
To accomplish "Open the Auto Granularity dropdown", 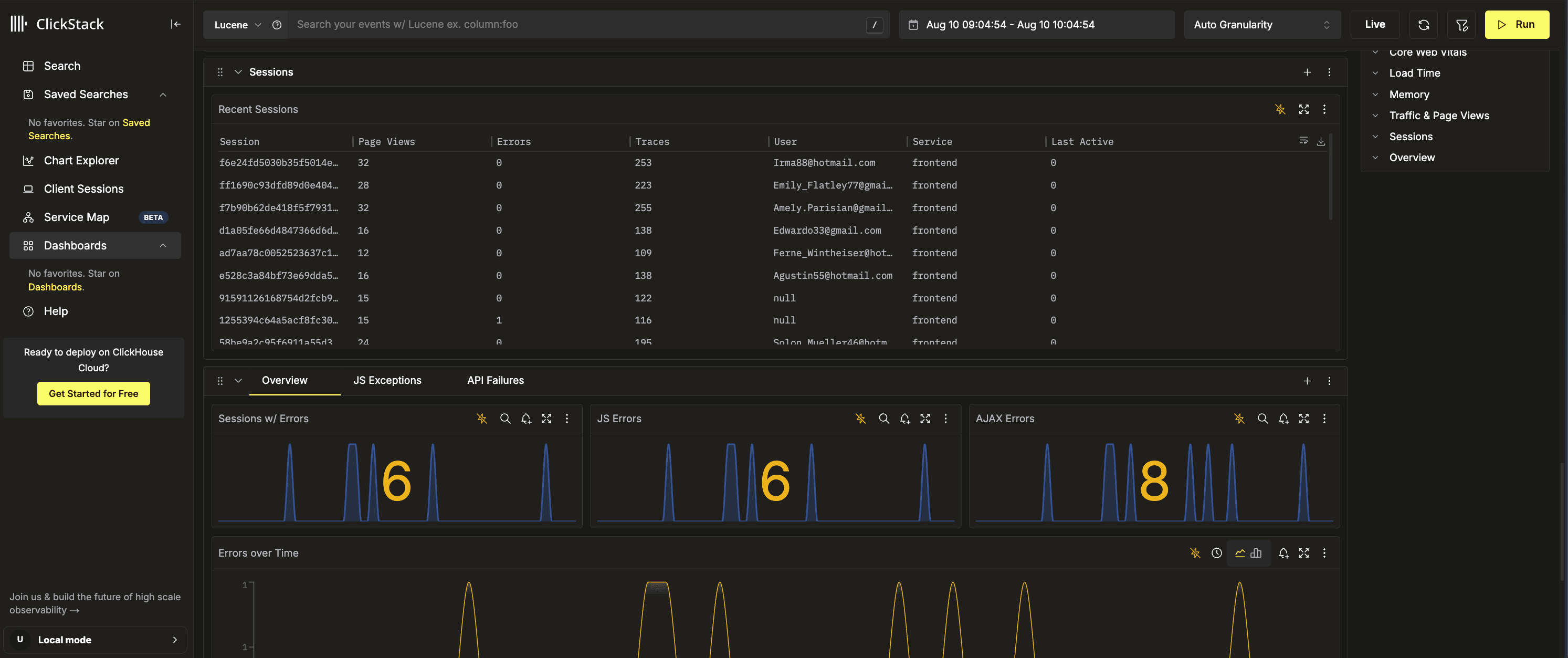I will click(1262, 25).
